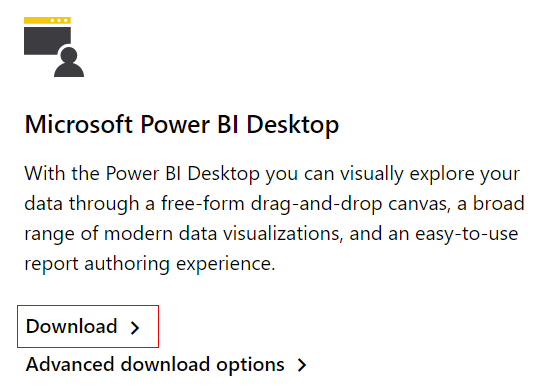Image resolution: width=541 pixels, height=389 pixels.
Task: Click the word Advanced in the bottom link
Action: [70, 364]
